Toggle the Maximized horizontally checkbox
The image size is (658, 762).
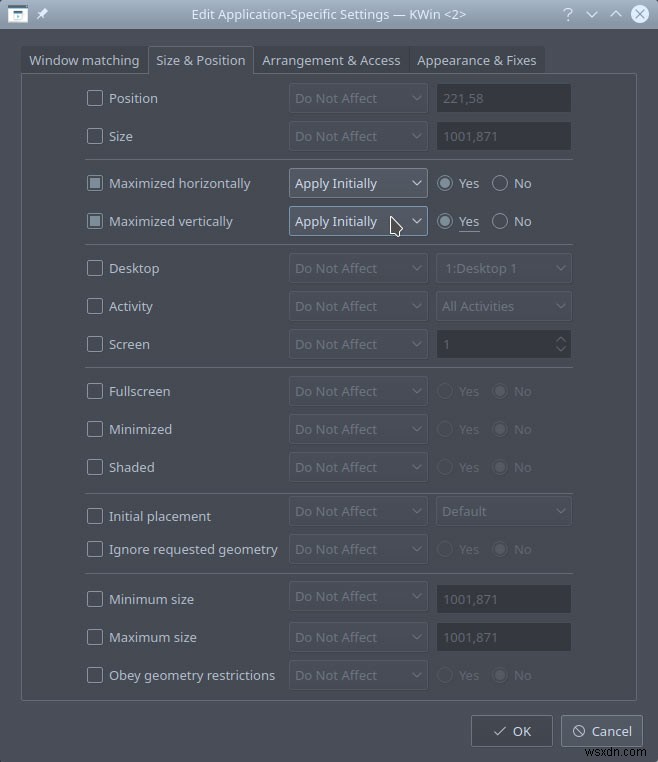click(x=95, y=183)
